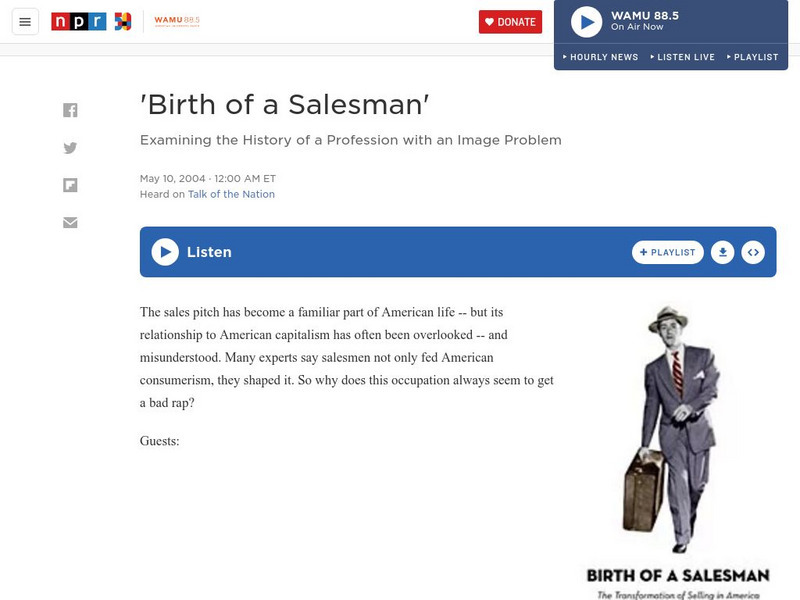The width and height of the screenshot is (800, 600).
Task: Email this article to someone
Action: tap(70, 223)
